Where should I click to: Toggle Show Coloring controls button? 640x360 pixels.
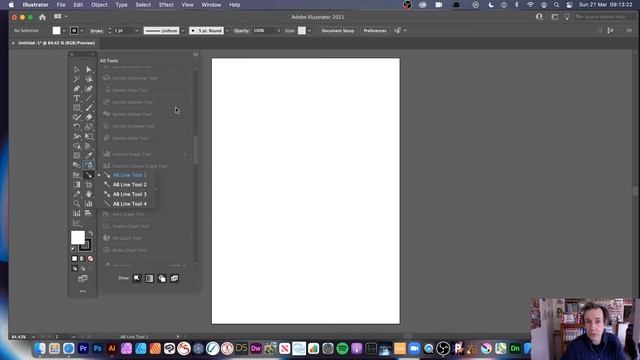pyautogui.click(x=149, y=278)
